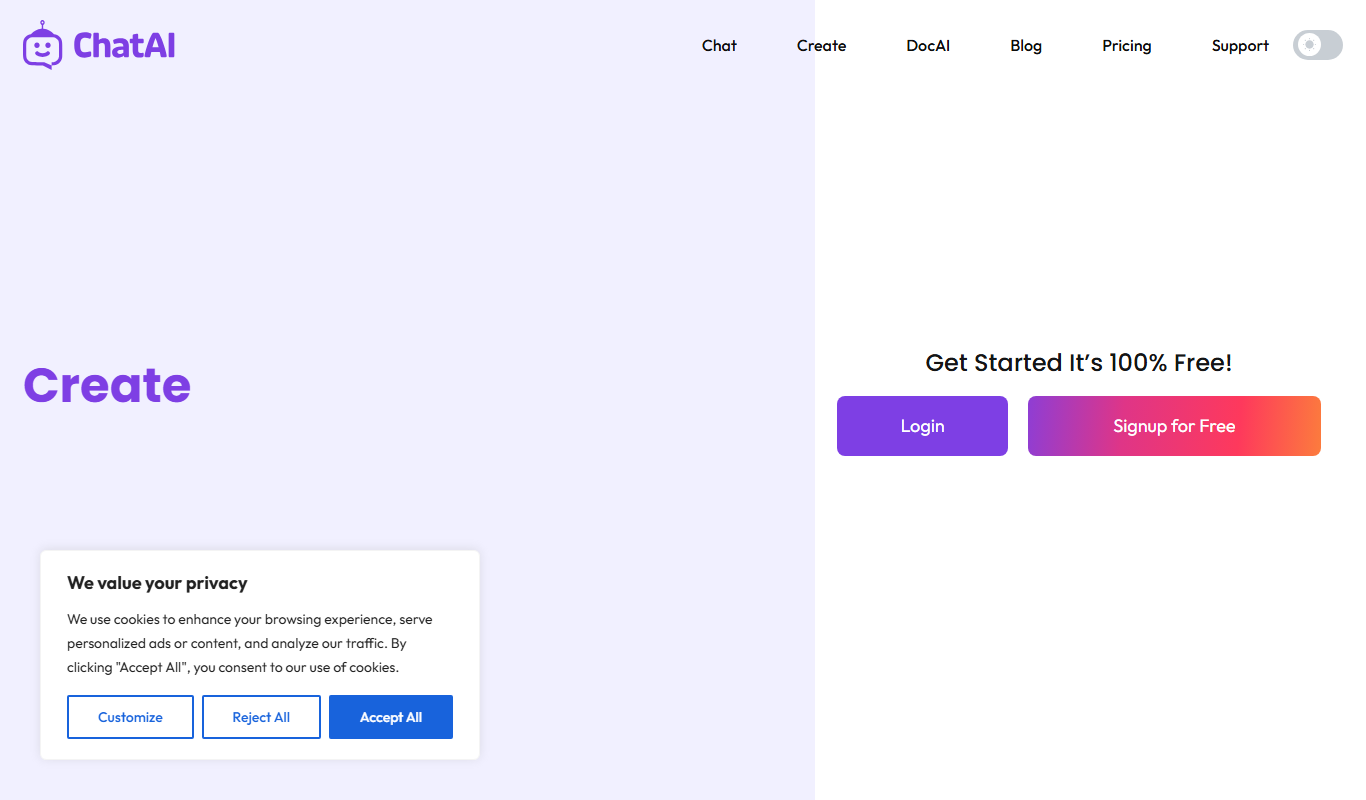Screen dimensions: 1366x800
Task: Select Support in the top navigation
Action: pyautogui.click(x=1240, y=46)
